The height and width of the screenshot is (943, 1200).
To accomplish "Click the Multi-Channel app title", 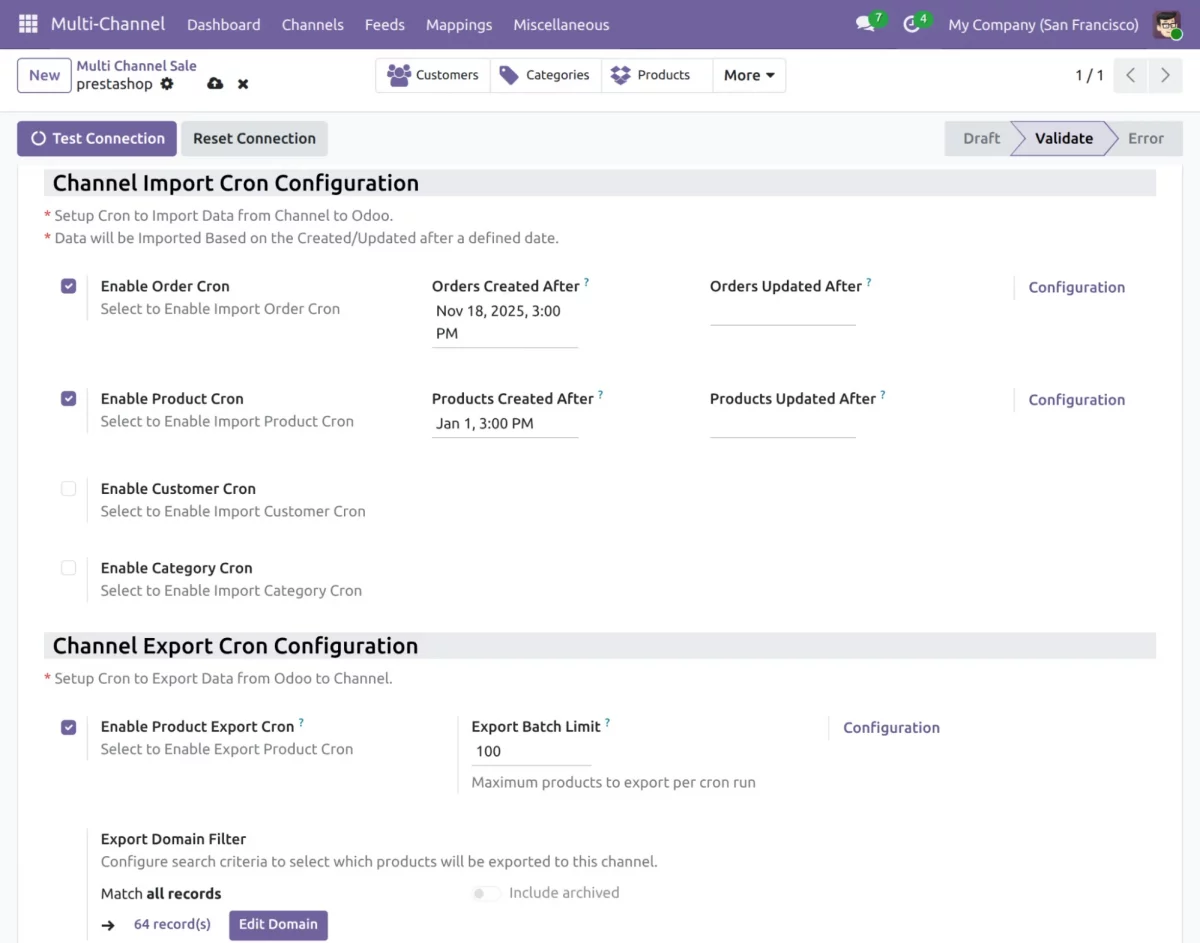I will point(107,24).
